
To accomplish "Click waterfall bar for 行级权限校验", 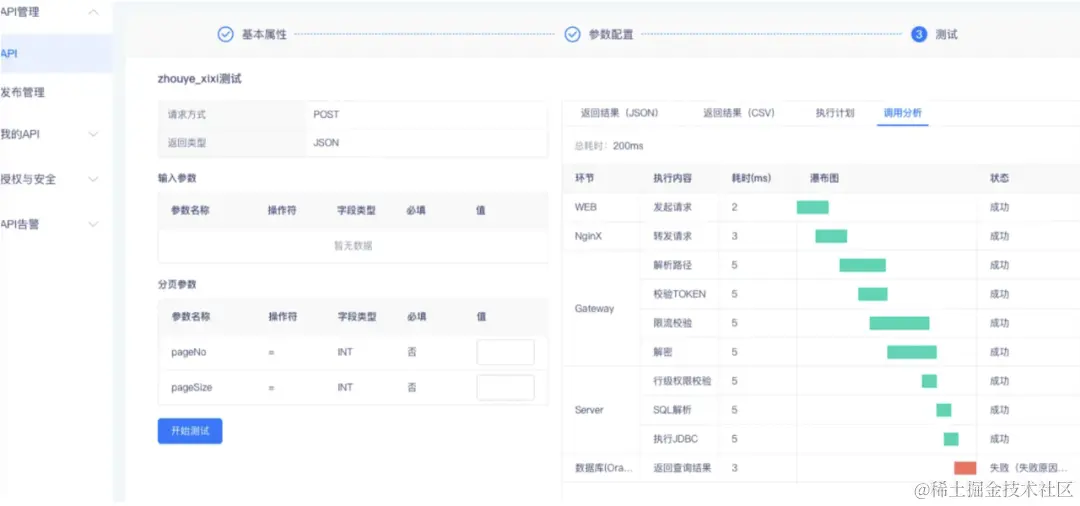I will point(929,381).
